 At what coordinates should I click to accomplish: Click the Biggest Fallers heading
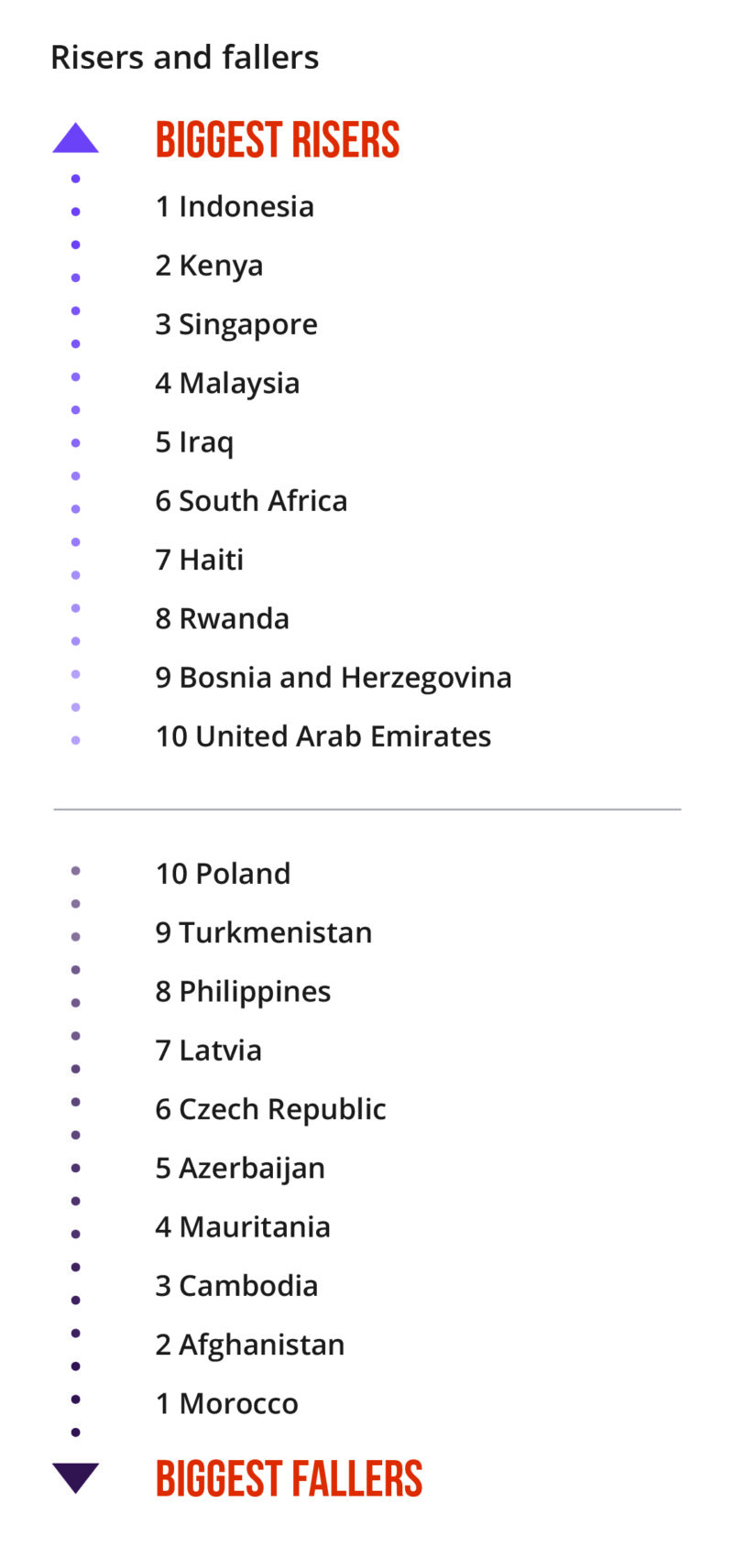(x=289, y=1479)
